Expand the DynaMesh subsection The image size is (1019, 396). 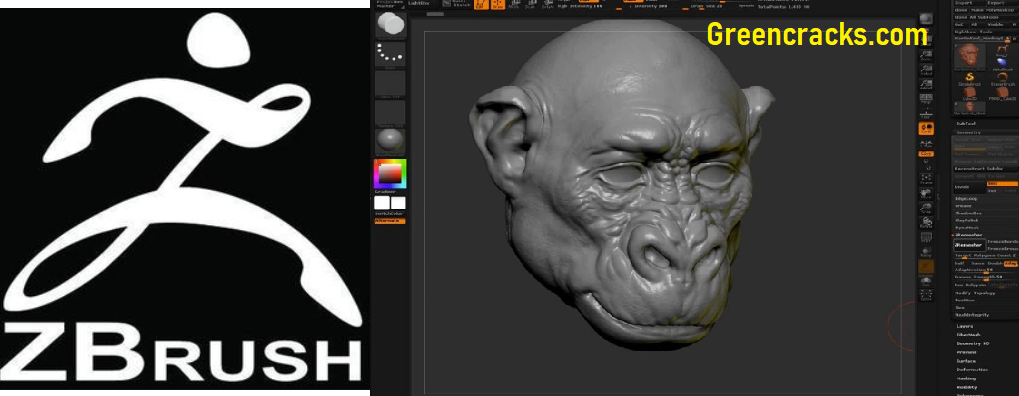[x=967, y=228]
